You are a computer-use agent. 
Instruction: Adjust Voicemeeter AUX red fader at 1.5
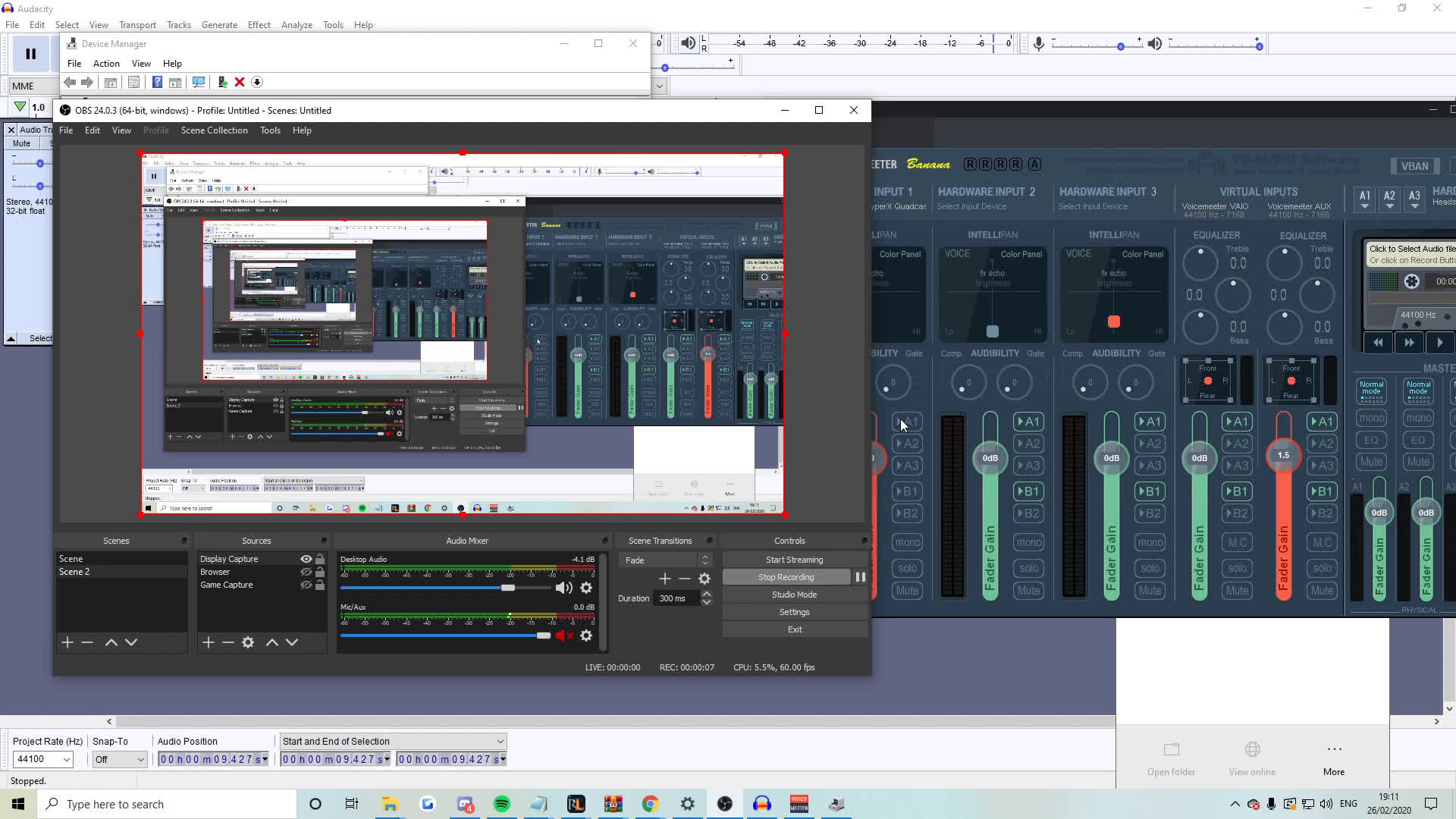1283,456
